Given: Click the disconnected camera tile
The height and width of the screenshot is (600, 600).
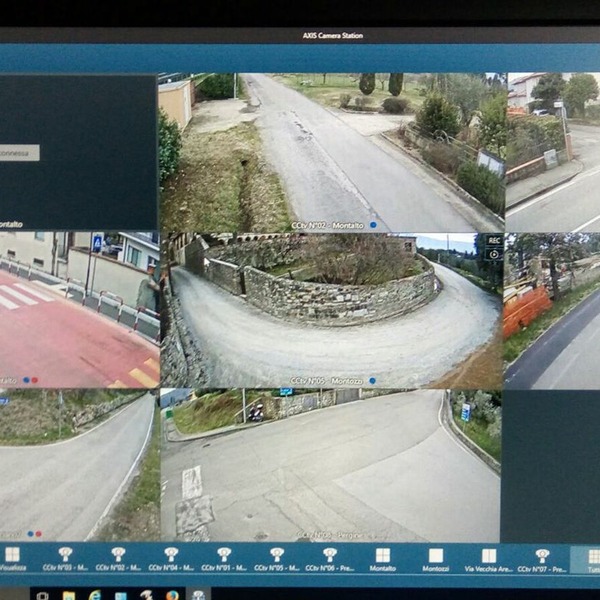Looking at the screenshot, I should click(78, 152).
